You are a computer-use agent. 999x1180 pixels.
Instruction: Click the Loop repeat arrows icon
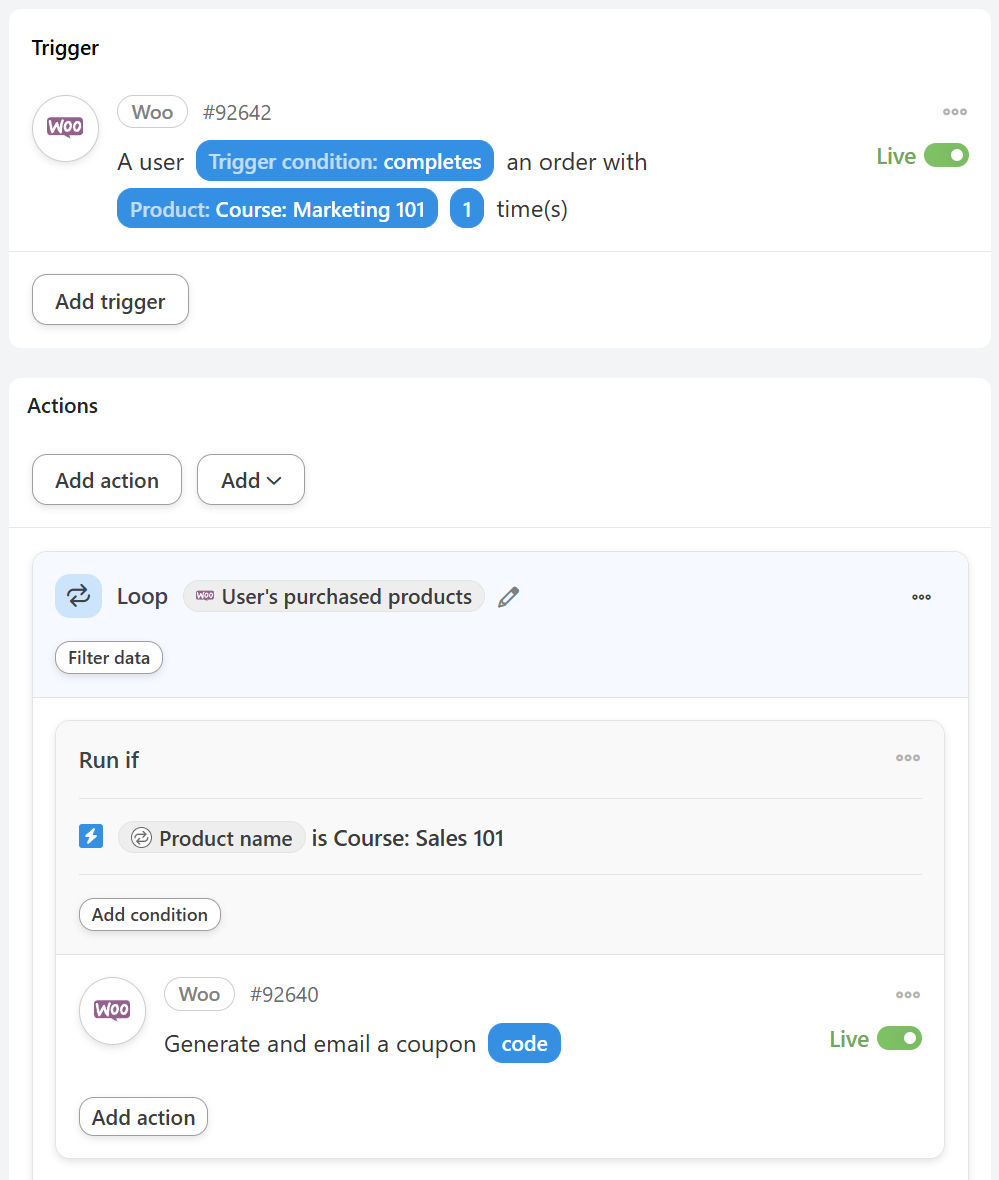click(x=78, y=596)
